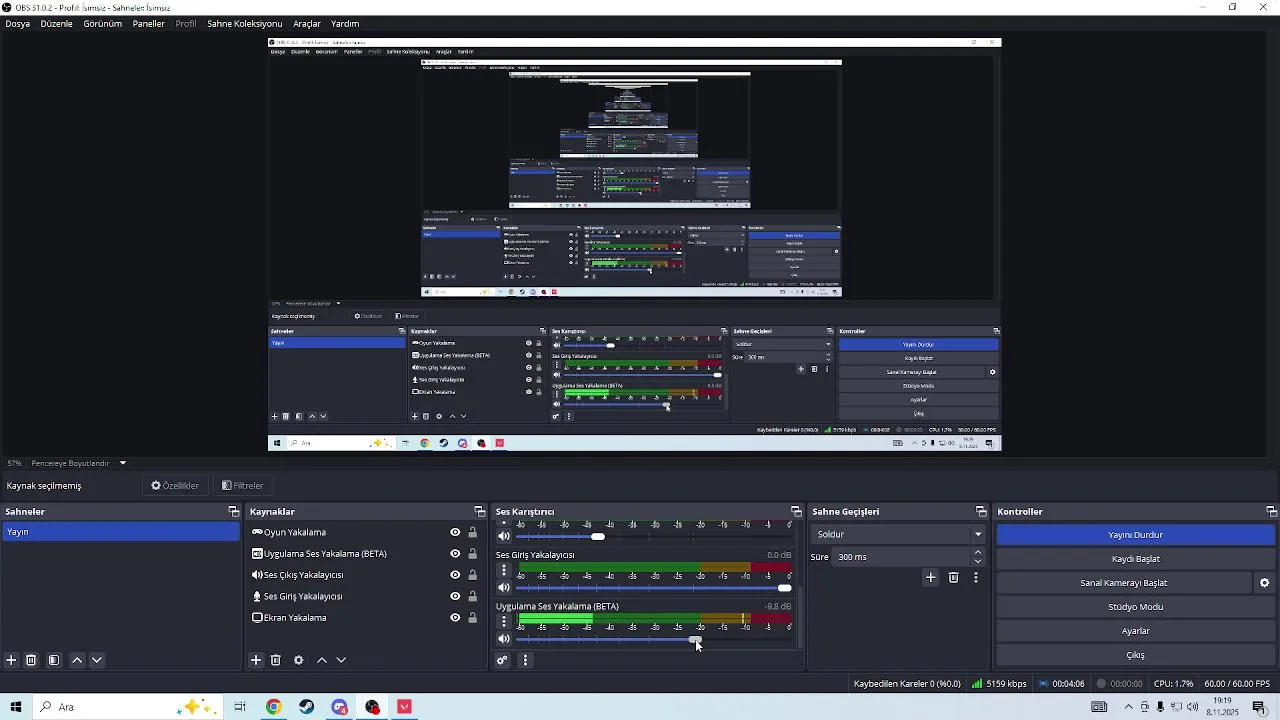Toggle visibility of Ekran Yakalama source
1280x720 pixels.
click(455, 618)
